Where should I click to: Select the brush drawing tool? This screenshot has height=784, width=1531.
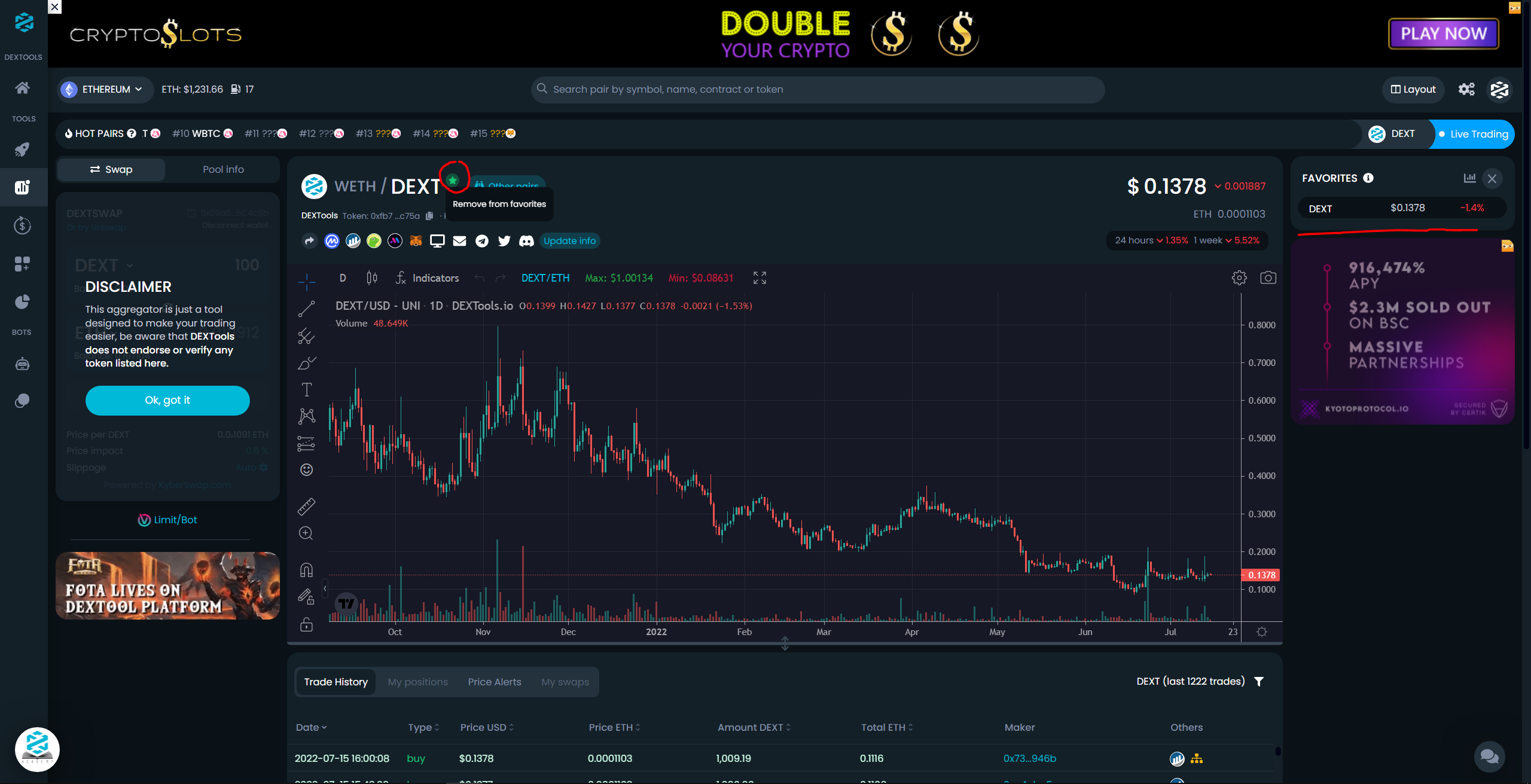tap(307, 363)
